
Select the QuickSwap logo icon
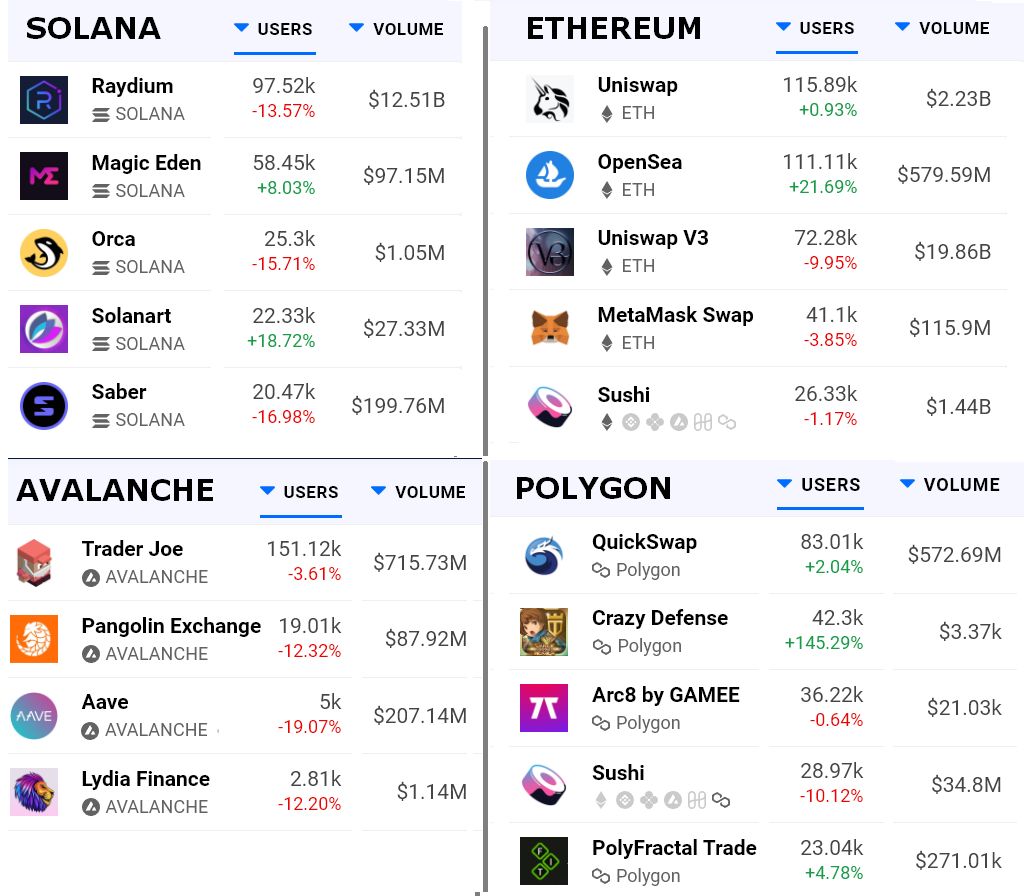(543, 555)
